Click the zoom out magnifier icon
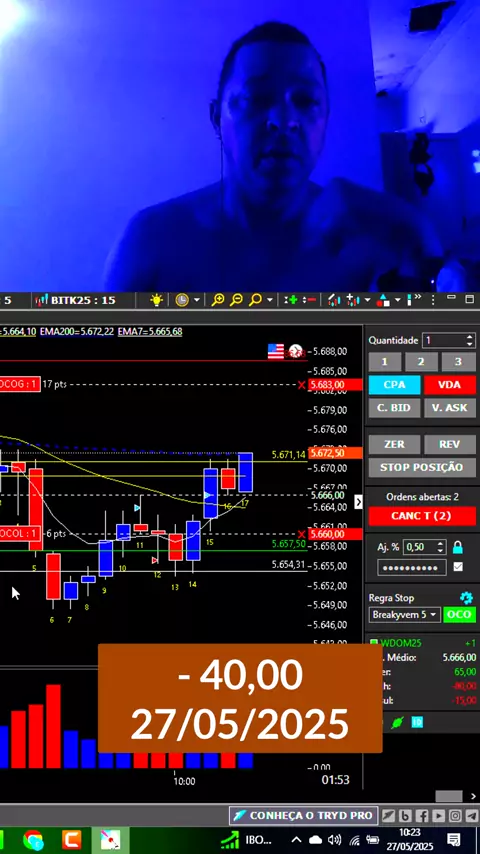This screenshot has height=854, width=480. pyautogui.click(x=236, y=300)
